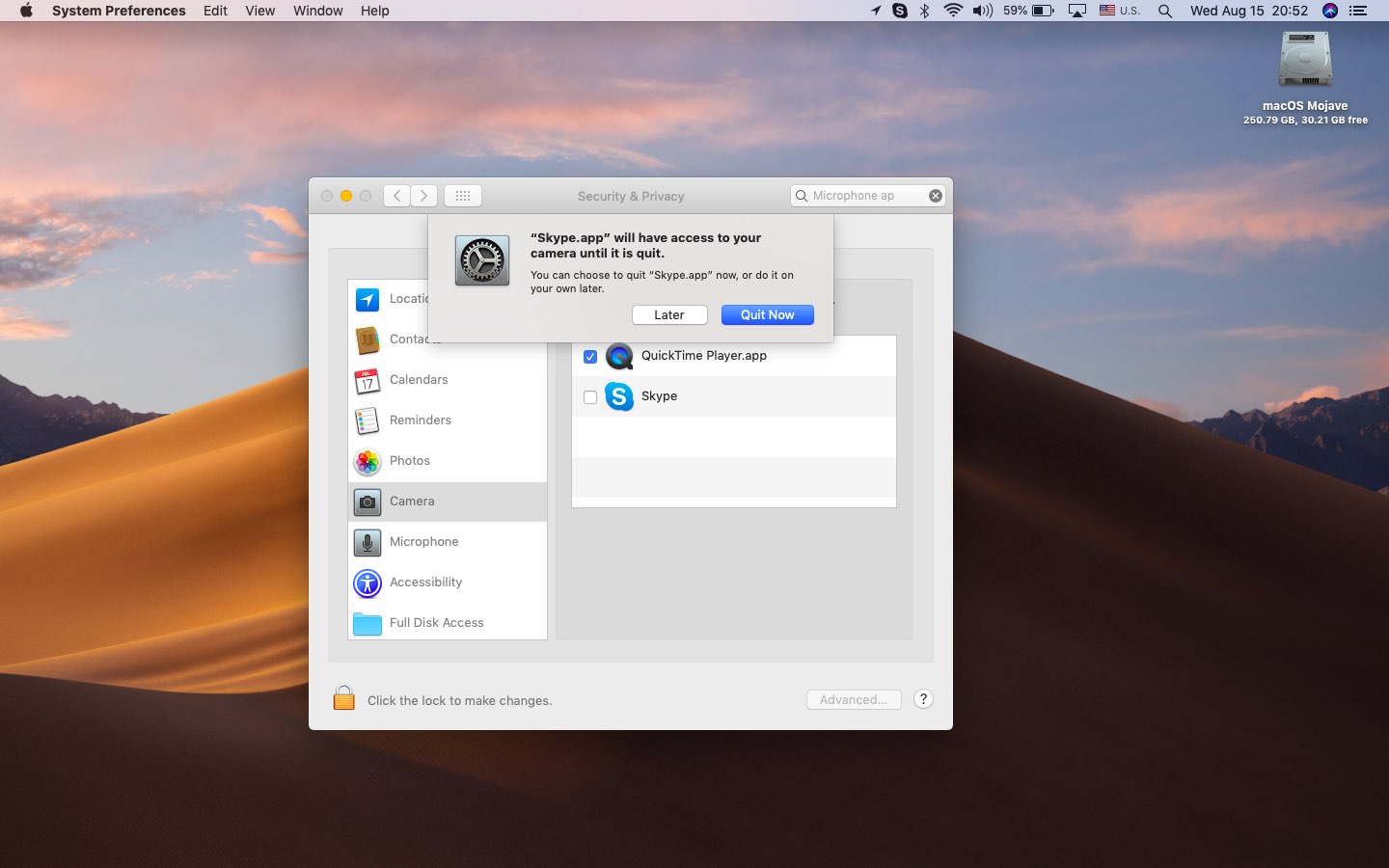Check the Skype camera access box
The height and width of the screenshot is (868, 1389).
(x=590, y=397)
